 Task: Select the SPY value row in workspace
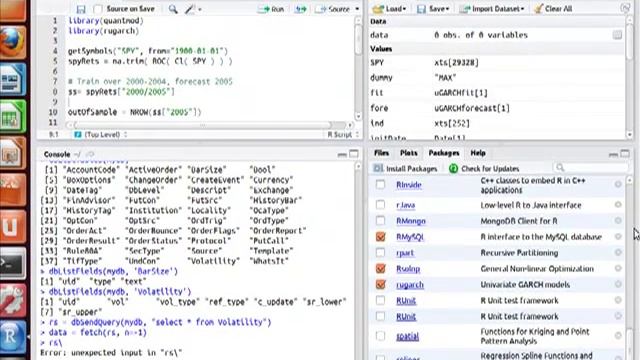coord(496,62)
